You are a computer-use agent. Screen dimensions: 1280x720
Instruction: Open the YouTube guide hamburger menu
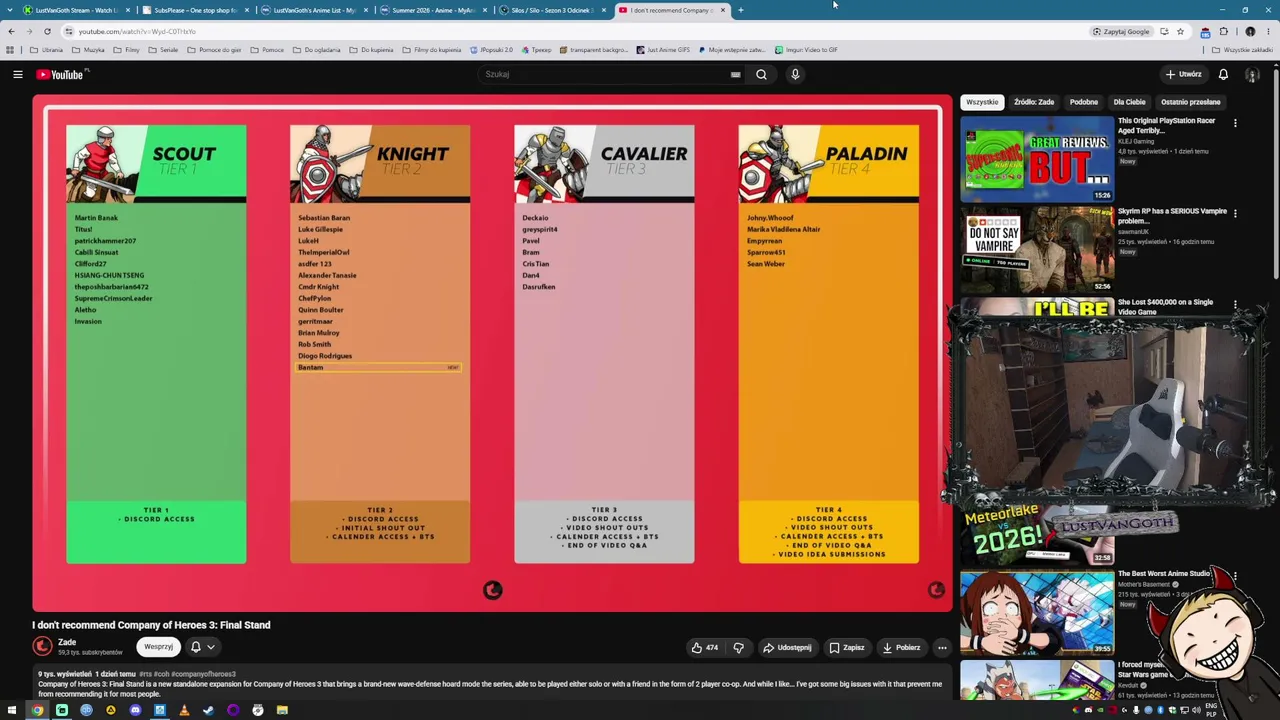pos(18,74)
